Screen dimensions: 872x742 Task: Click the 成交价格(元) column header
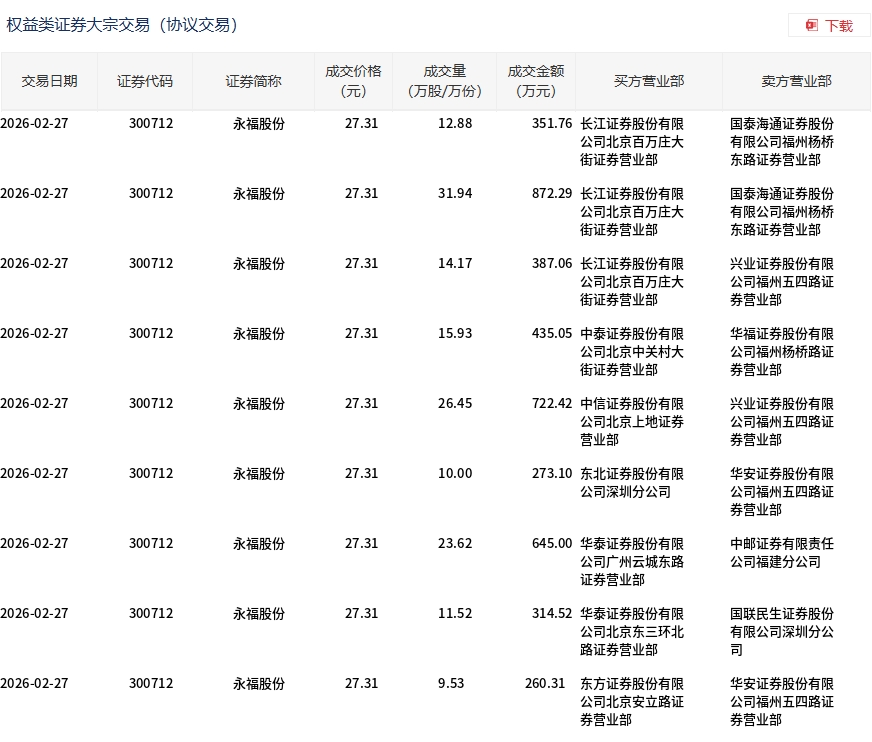353,81
